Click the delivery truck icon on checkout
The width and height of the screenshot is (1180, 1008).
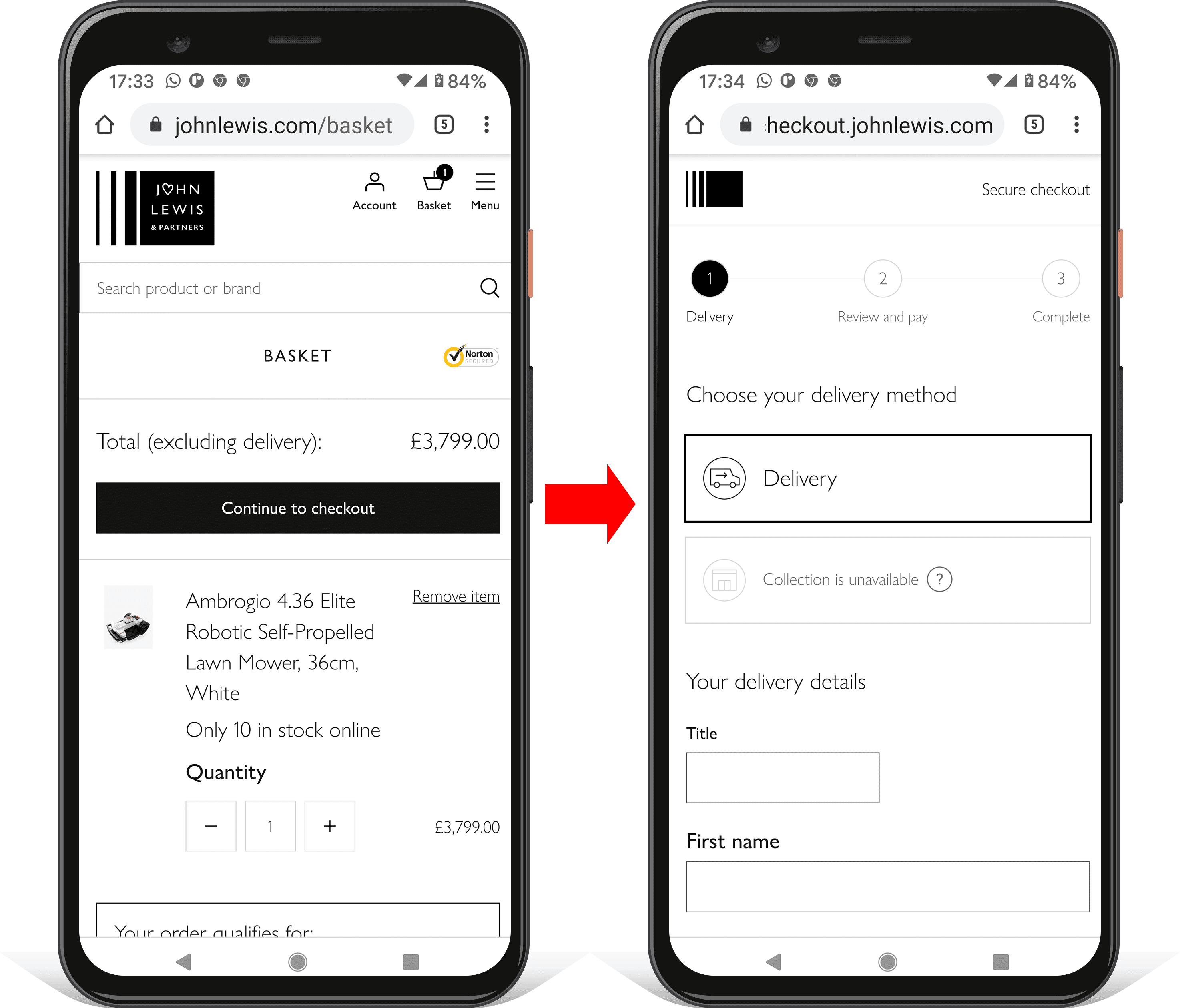coord(724,478)
